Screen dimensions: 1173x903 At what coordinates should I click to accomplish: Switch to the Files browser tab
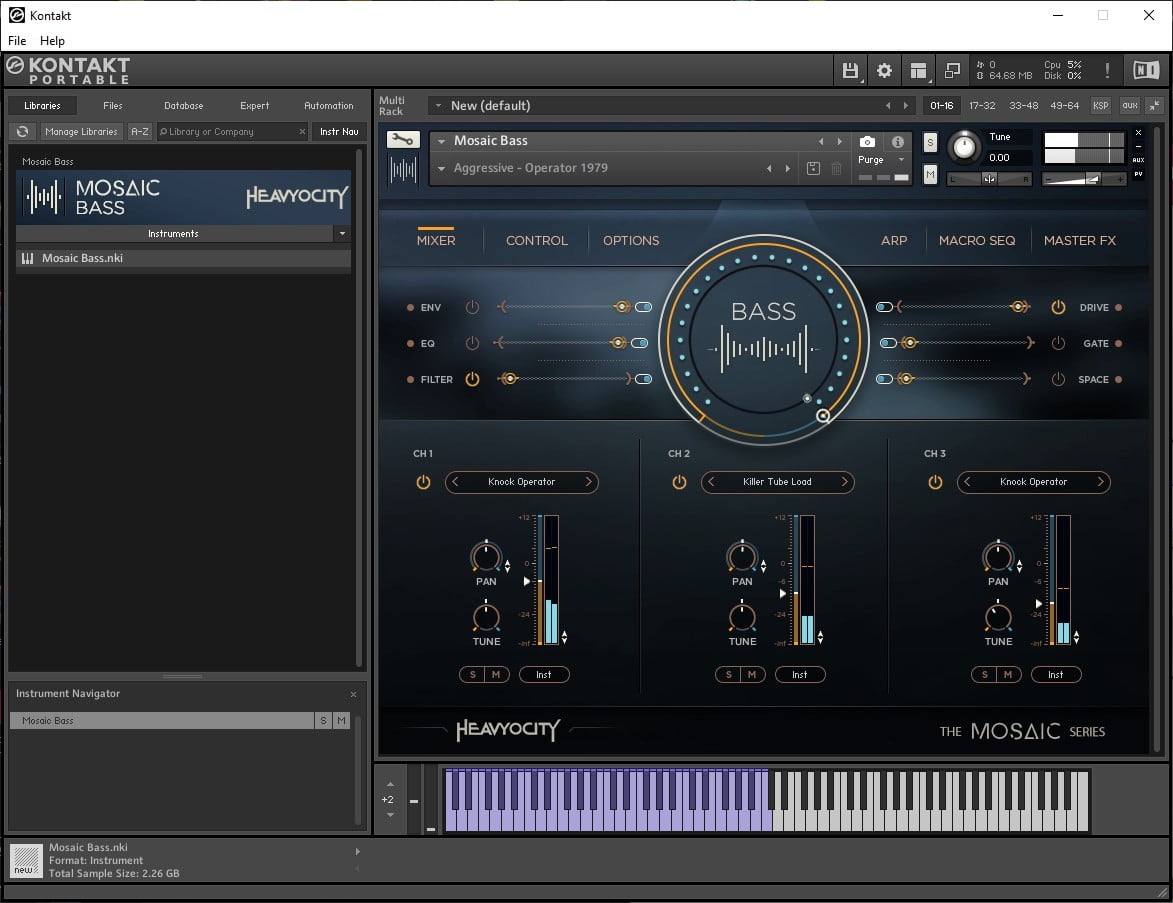pos(113,105)
